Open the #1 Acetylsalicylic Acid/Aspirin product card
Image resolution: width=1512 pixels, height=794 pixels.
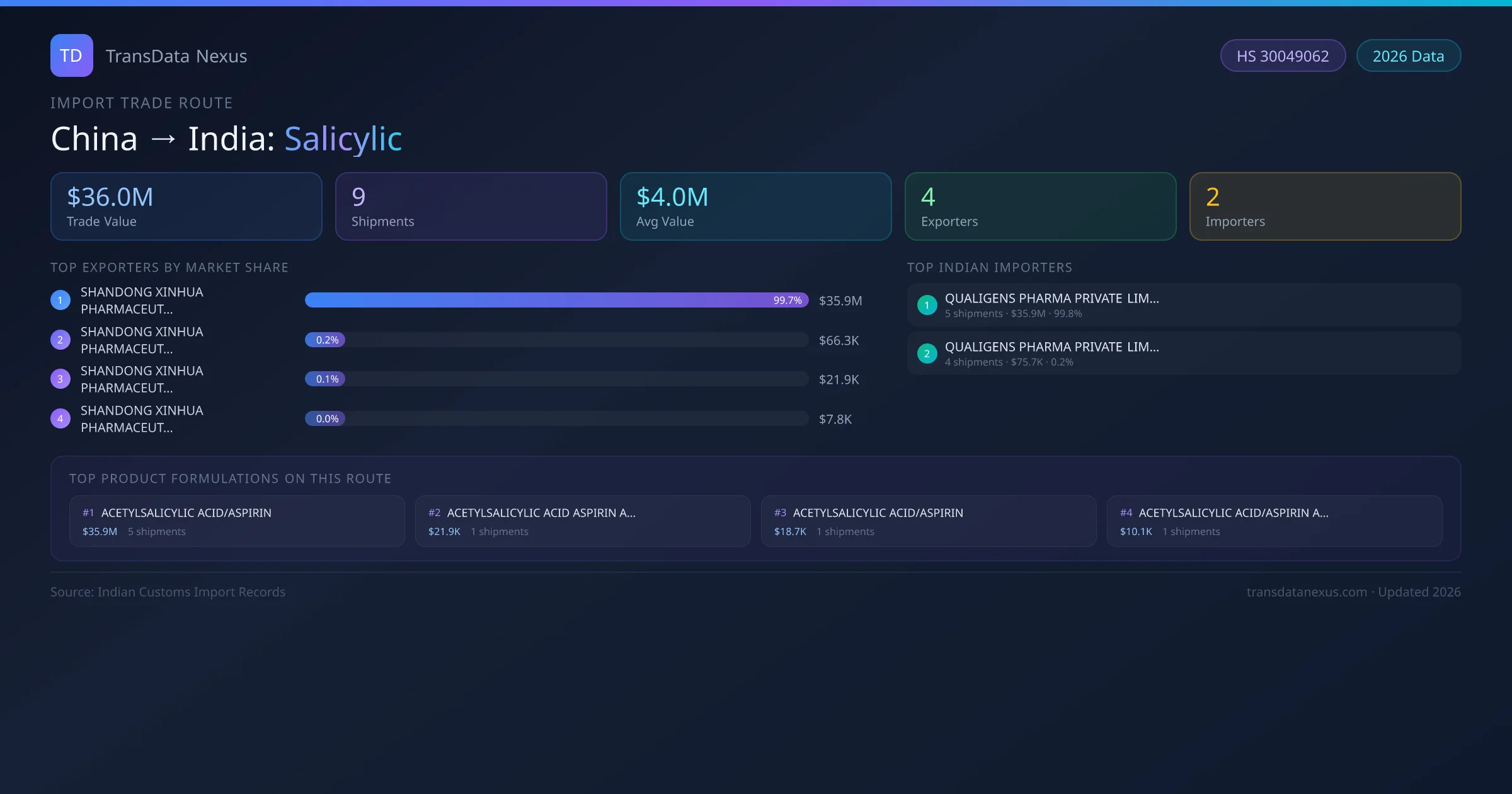click(x=237, y=521)
